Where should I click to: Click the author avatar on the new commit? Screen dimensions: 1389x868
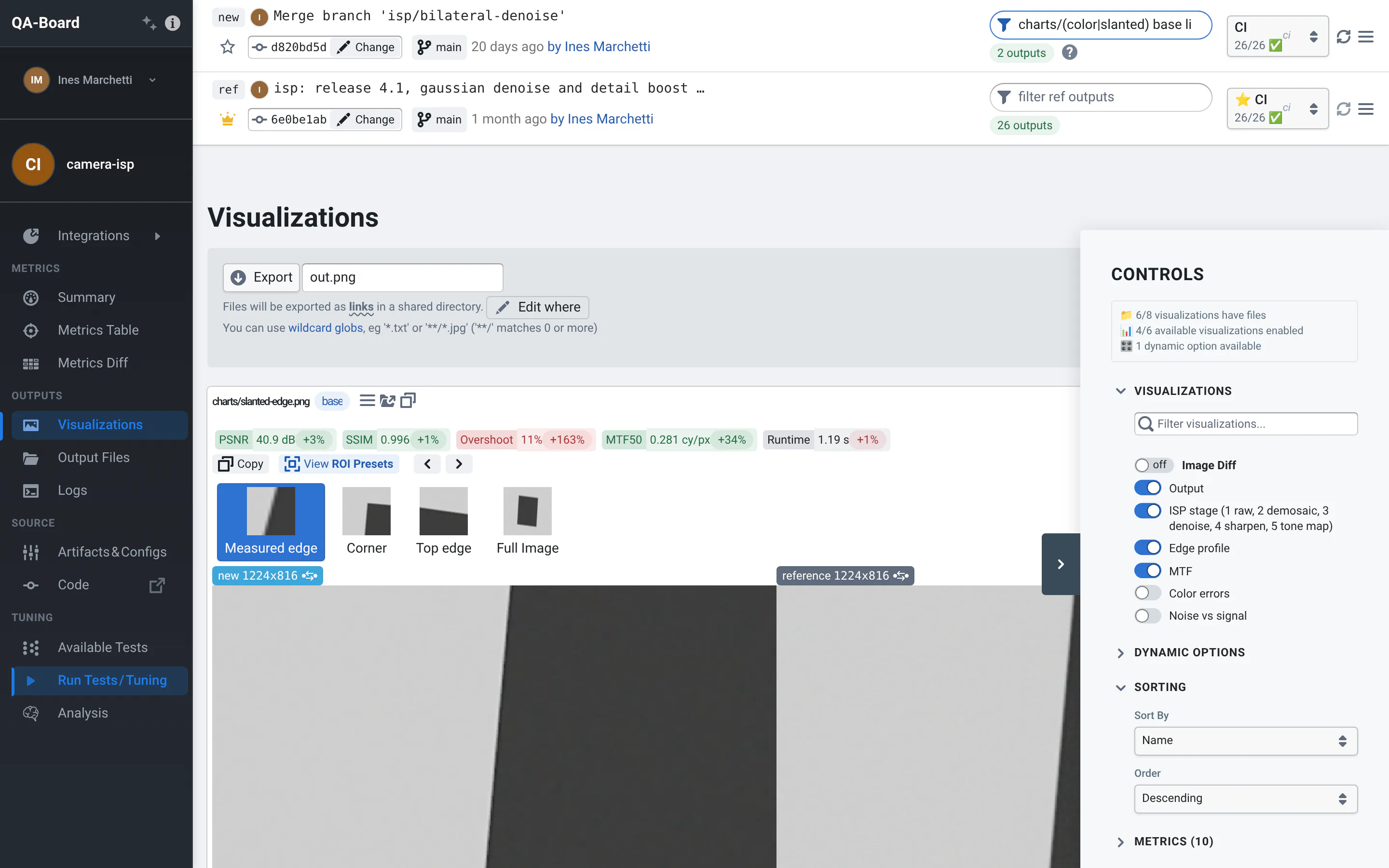click(x=259, y=17)
